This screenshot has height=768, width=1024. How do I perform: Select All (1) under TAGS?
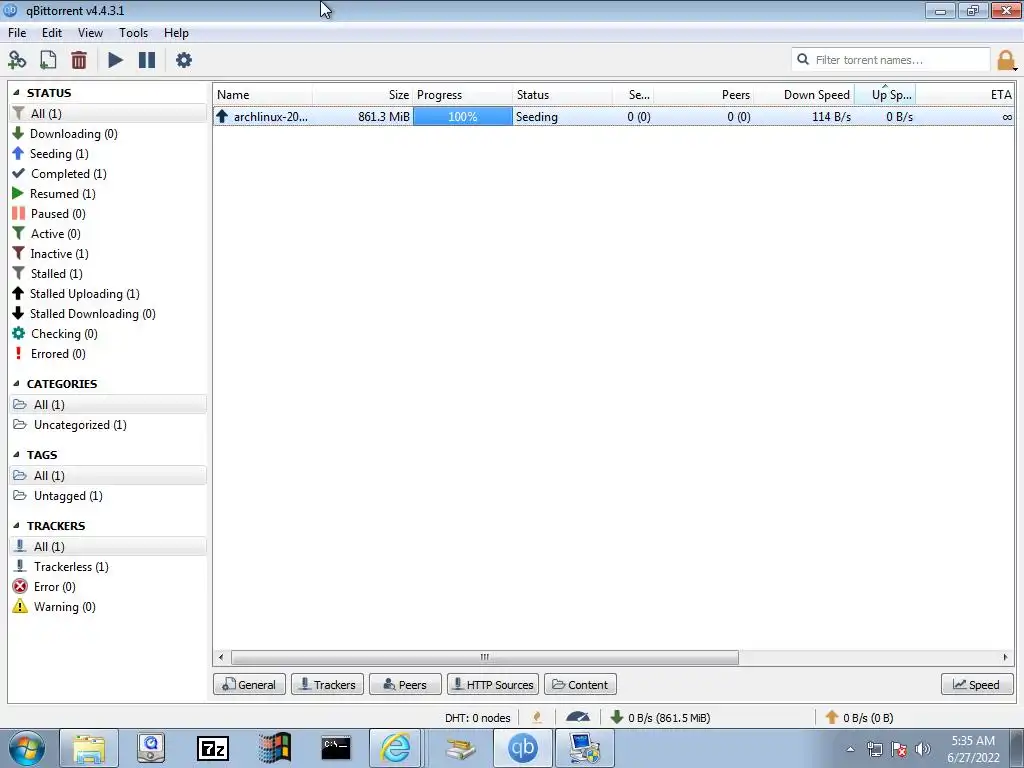click(x=108, y=476)
